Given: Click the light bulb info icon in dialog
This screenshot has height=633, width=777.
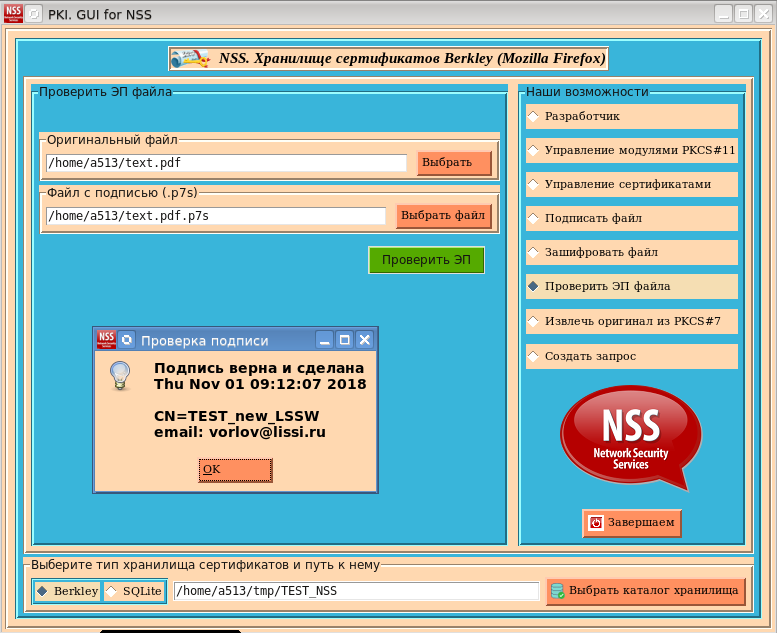Looking at the screenshot, I should point(120,375).
